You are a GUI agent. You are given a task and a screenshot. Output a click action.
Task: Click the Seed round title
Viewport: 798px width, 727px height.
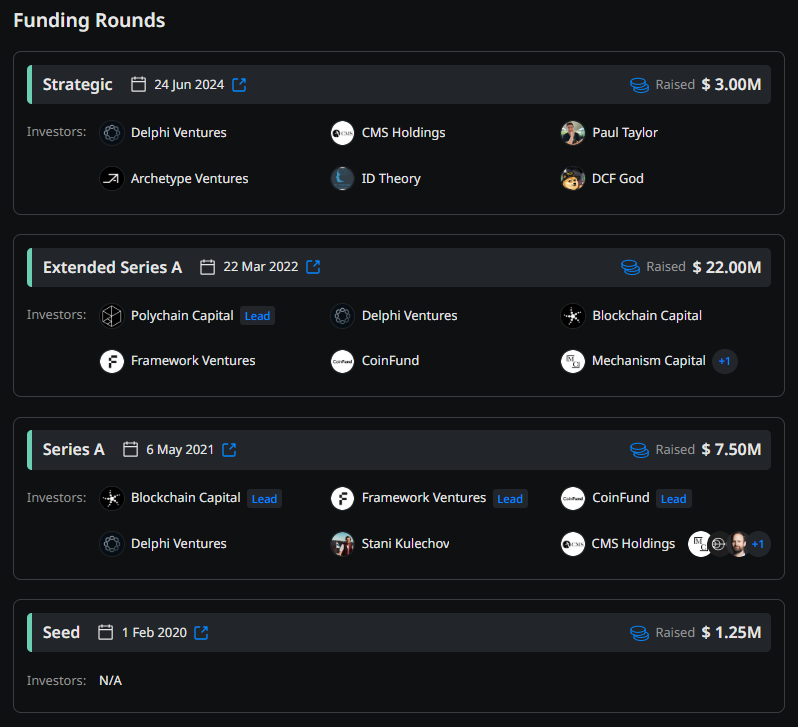coord(61,632)
